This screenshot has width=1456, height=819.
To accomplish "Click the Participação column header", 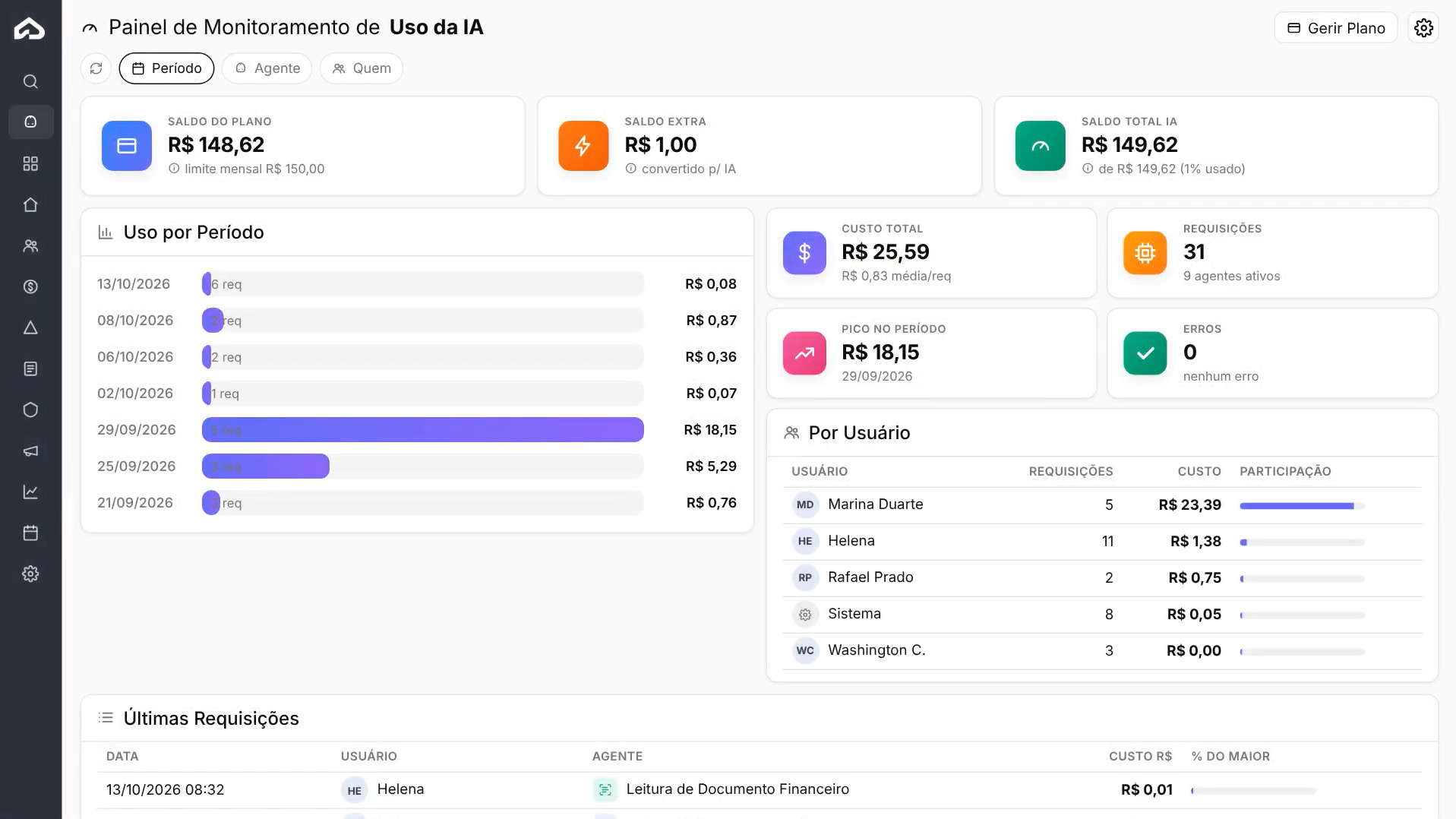I will tap(1285, 472).
